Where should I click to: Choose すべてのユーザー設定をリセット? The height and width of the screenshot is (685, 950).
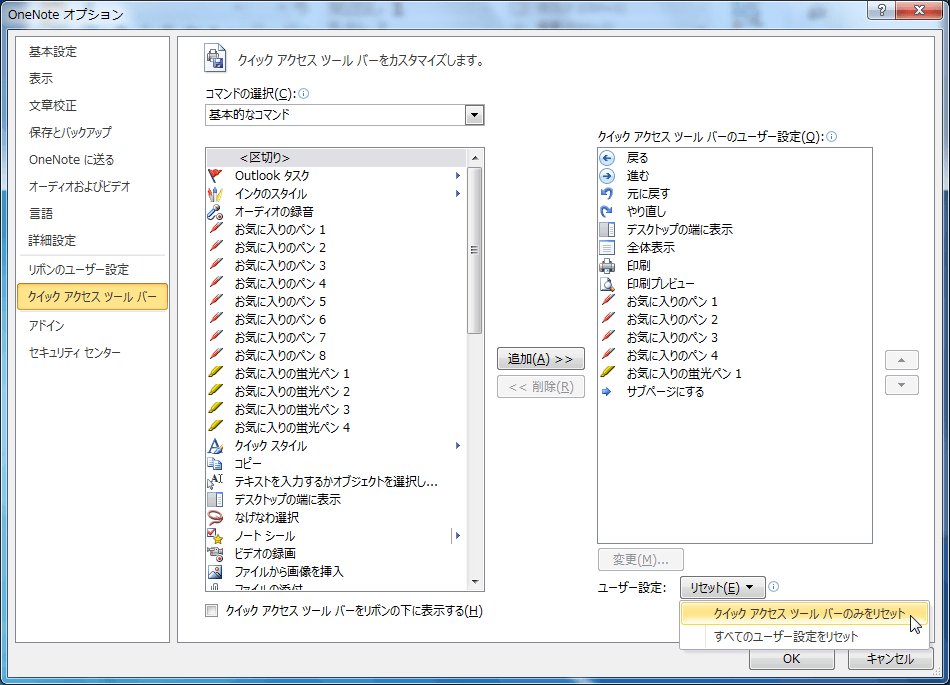pyautogui.click(x=805, y=637)
